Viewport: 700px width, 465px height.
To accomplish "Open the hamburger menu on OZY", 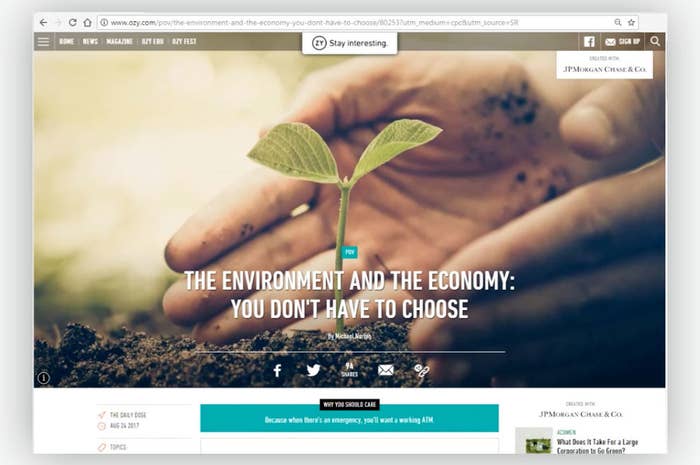I will point(43,42).
